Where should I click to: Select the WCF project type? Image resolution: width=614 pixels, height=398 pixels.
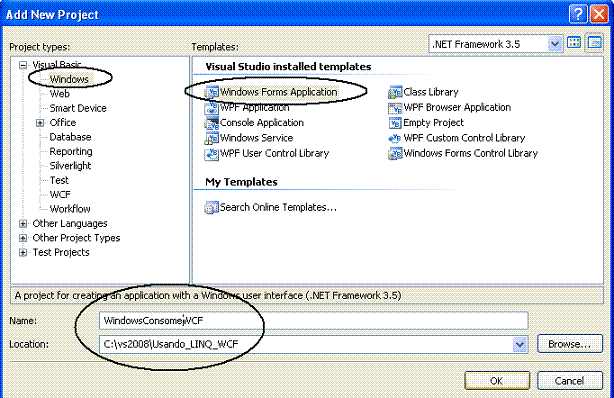[60, 195]
